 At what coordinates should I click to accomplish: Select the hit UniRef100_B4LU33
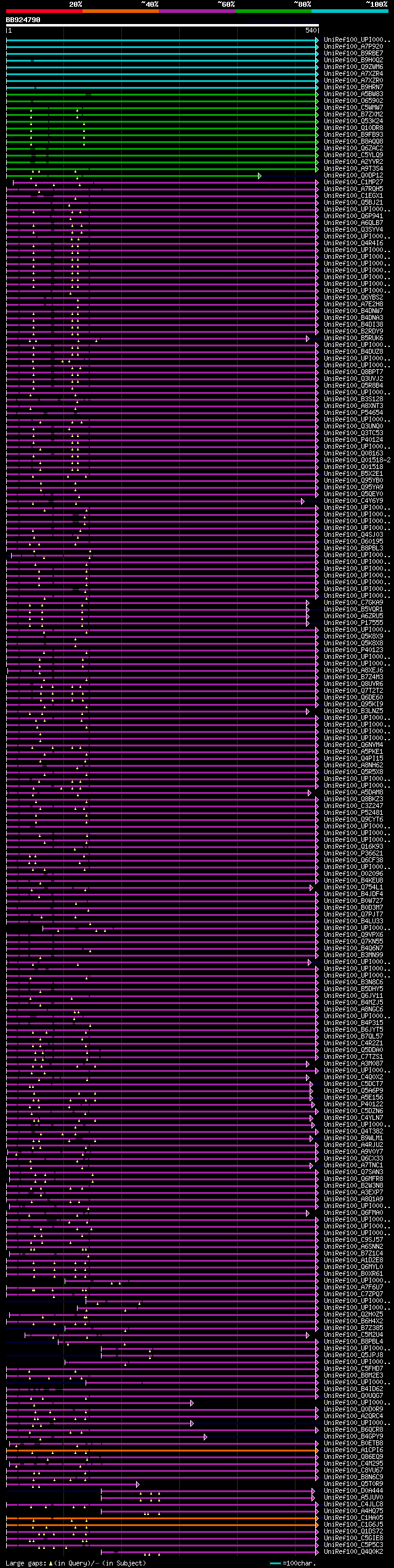pos(353,921)
